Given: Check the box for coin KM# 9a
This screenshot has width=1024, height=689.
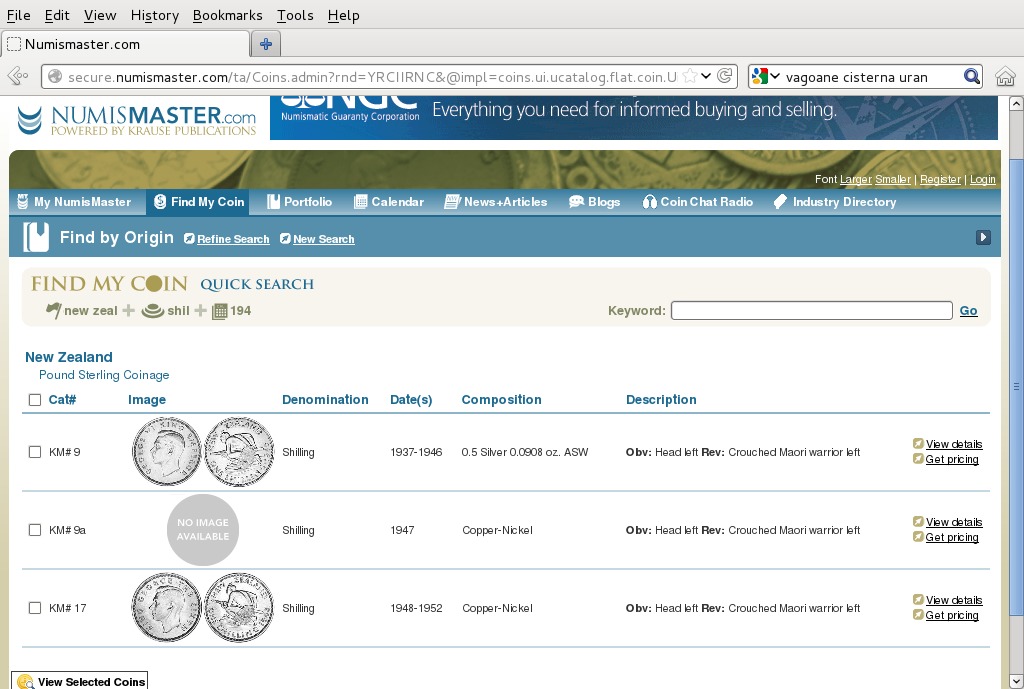Looking at the screenshot, I should coord(35,530).
